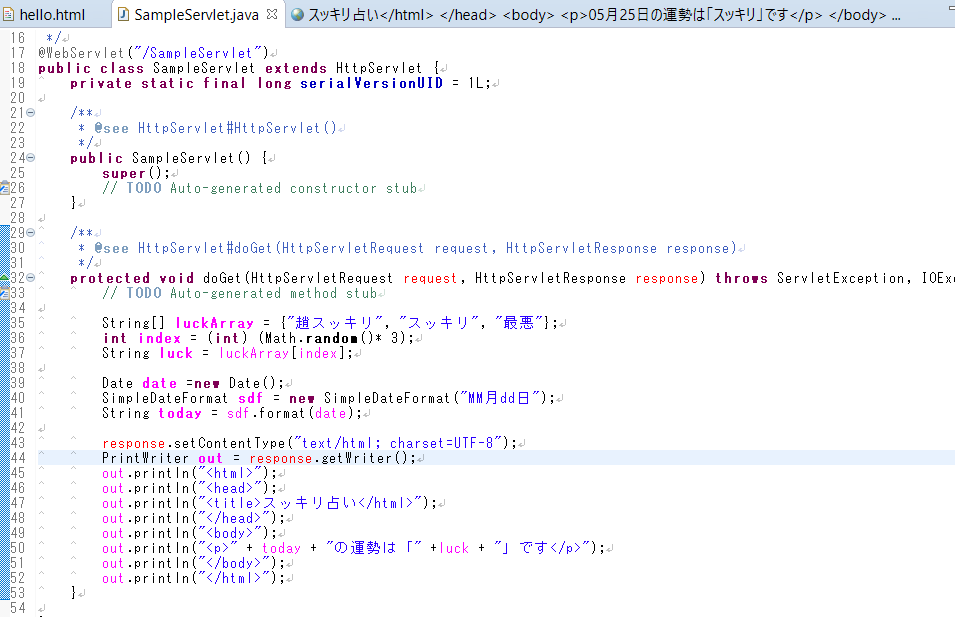
Task: Collapse the SampleServlet constructor fold at line 24
Action: click(30, 158)
